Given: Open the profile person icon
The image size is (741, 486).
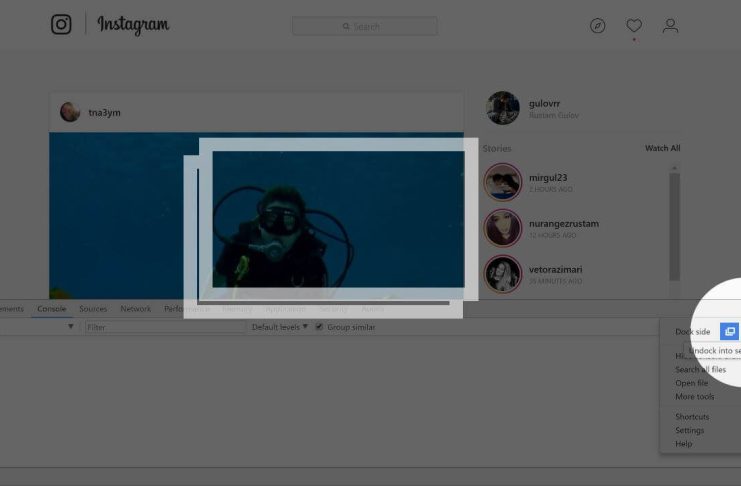Looking at the screenshot, I should coord(670,26).
